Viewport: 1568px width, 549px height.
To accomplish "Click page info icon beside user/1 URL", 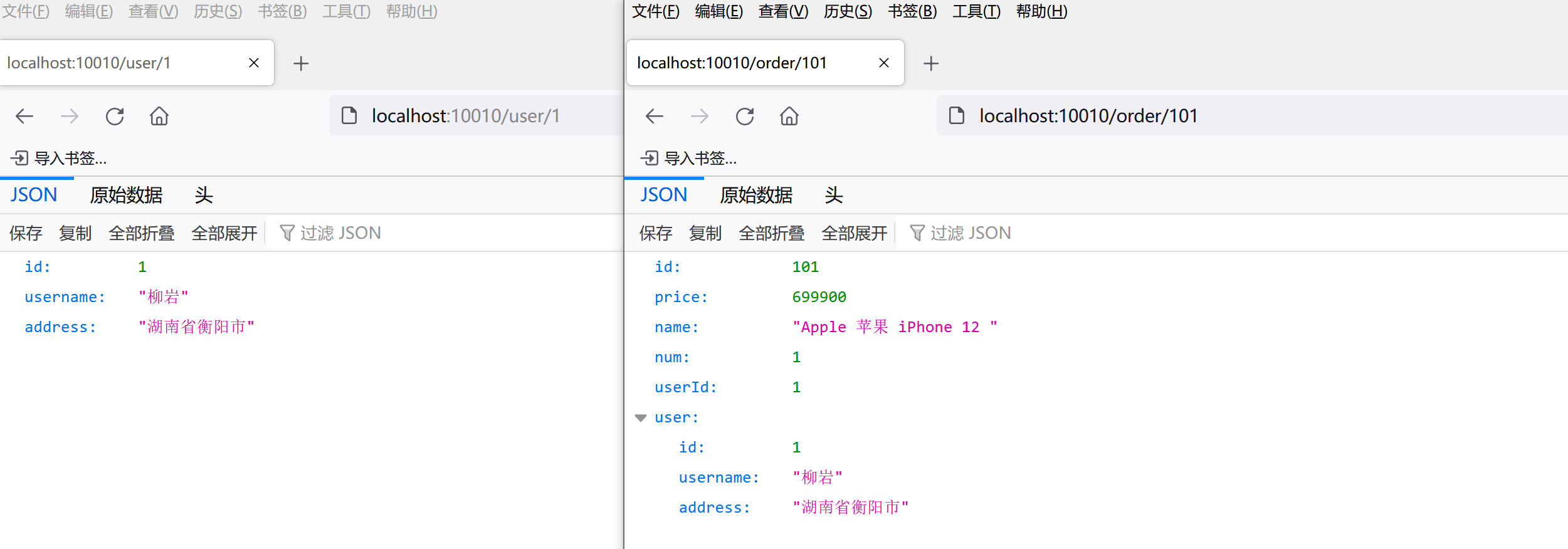I will coord(349,115).
